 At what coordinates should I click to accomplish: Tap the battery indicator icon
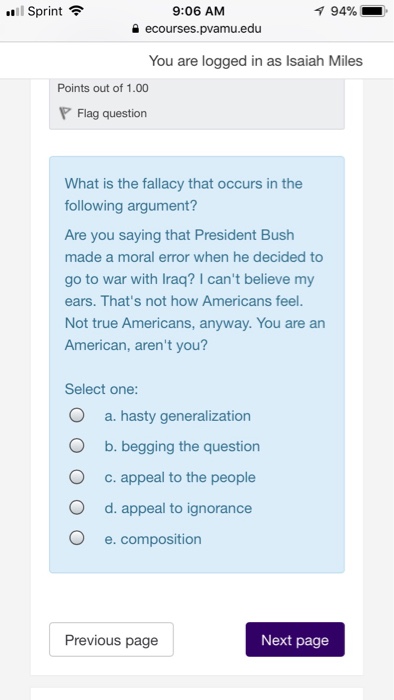point(373,11)
